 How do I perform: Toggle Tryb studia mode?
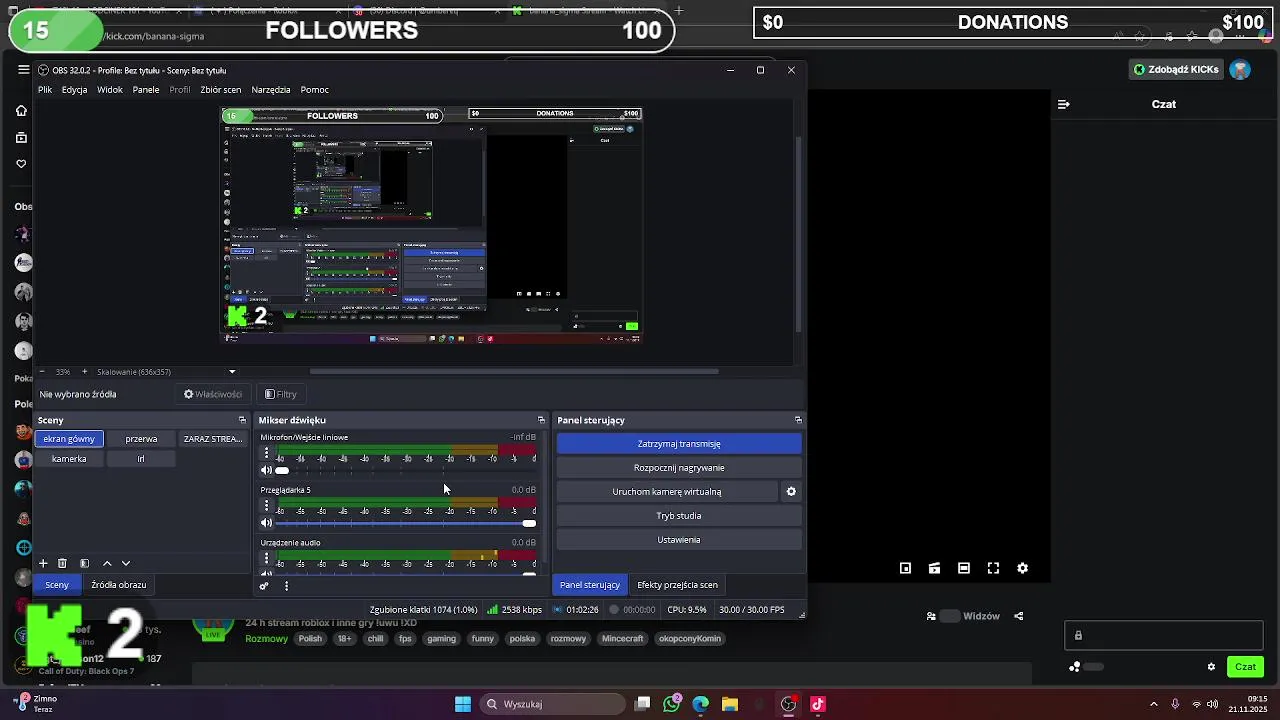tap(679, 516)
